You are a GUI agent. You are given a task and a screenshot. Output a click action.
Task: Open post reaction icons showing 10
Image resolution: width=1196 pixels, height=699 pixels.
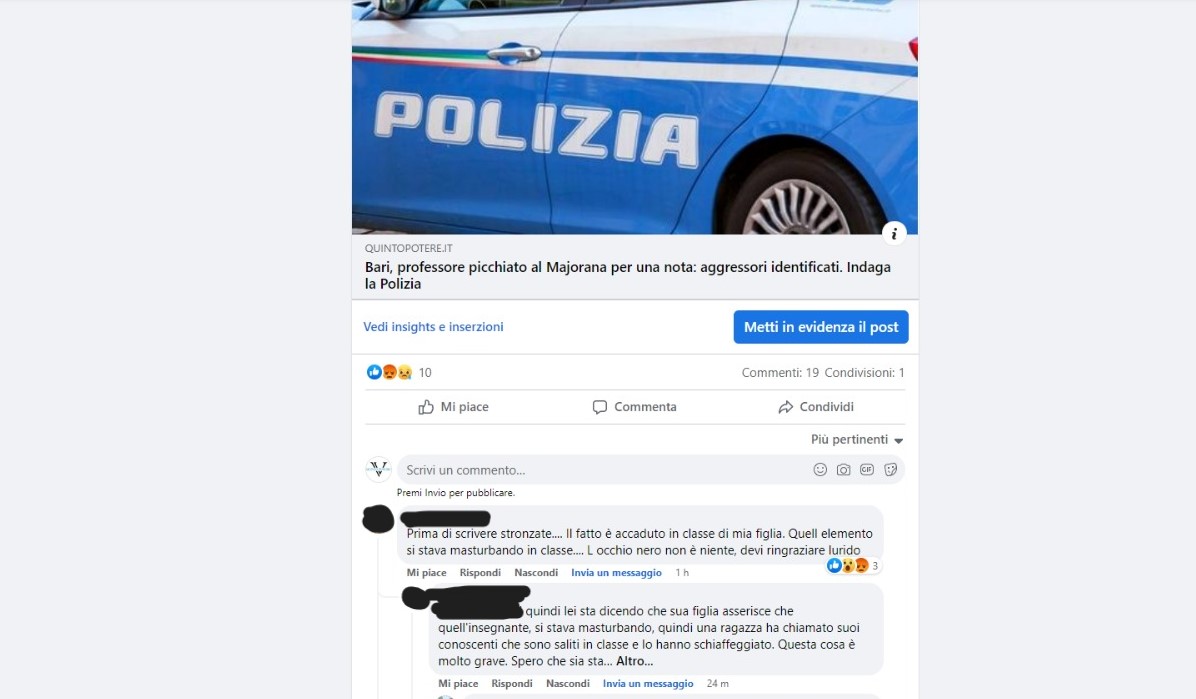(399, 372)
